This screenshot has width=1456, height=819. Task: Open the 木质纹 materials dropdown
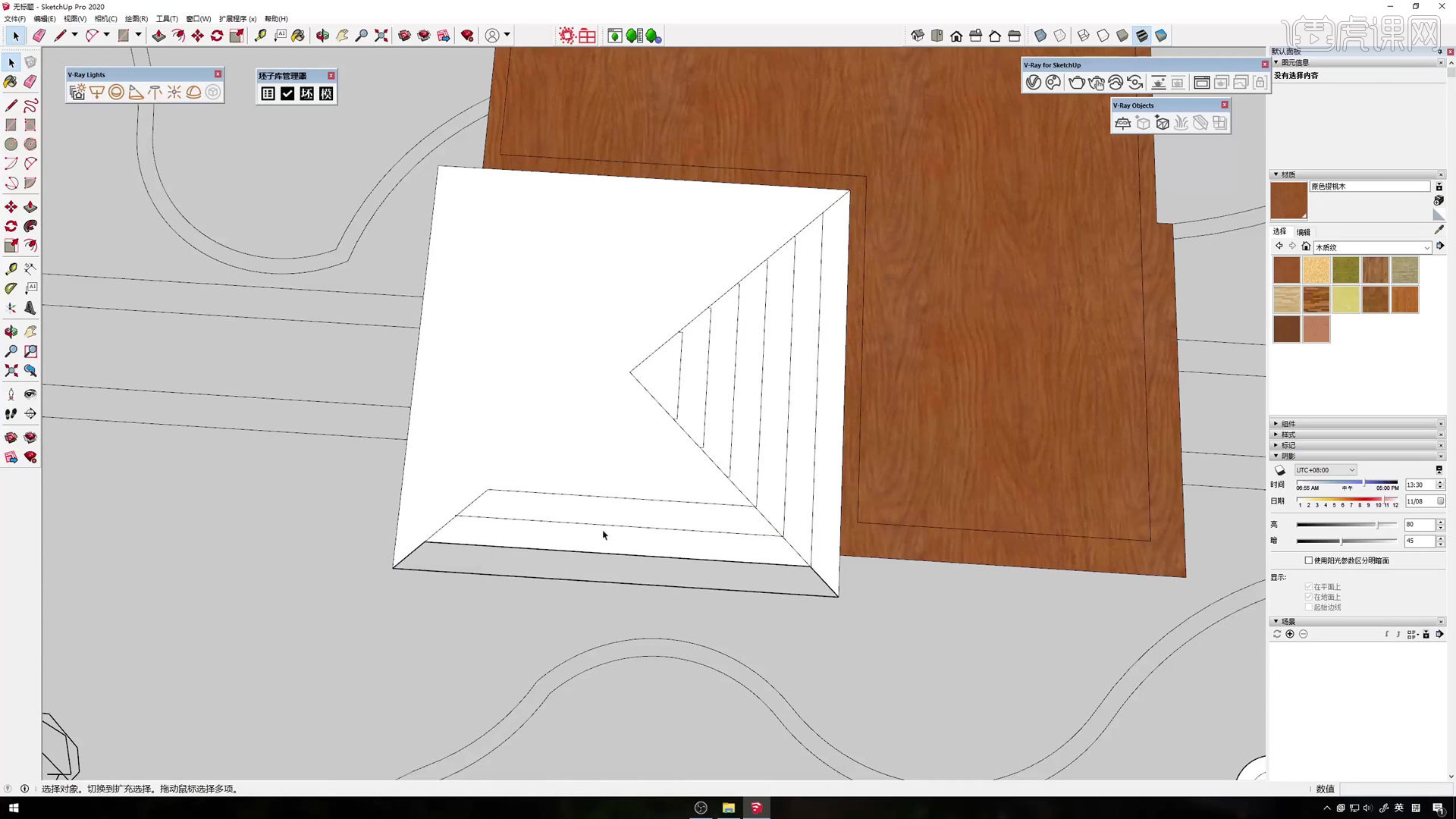pyautogui.click(x=1373, y=247)
